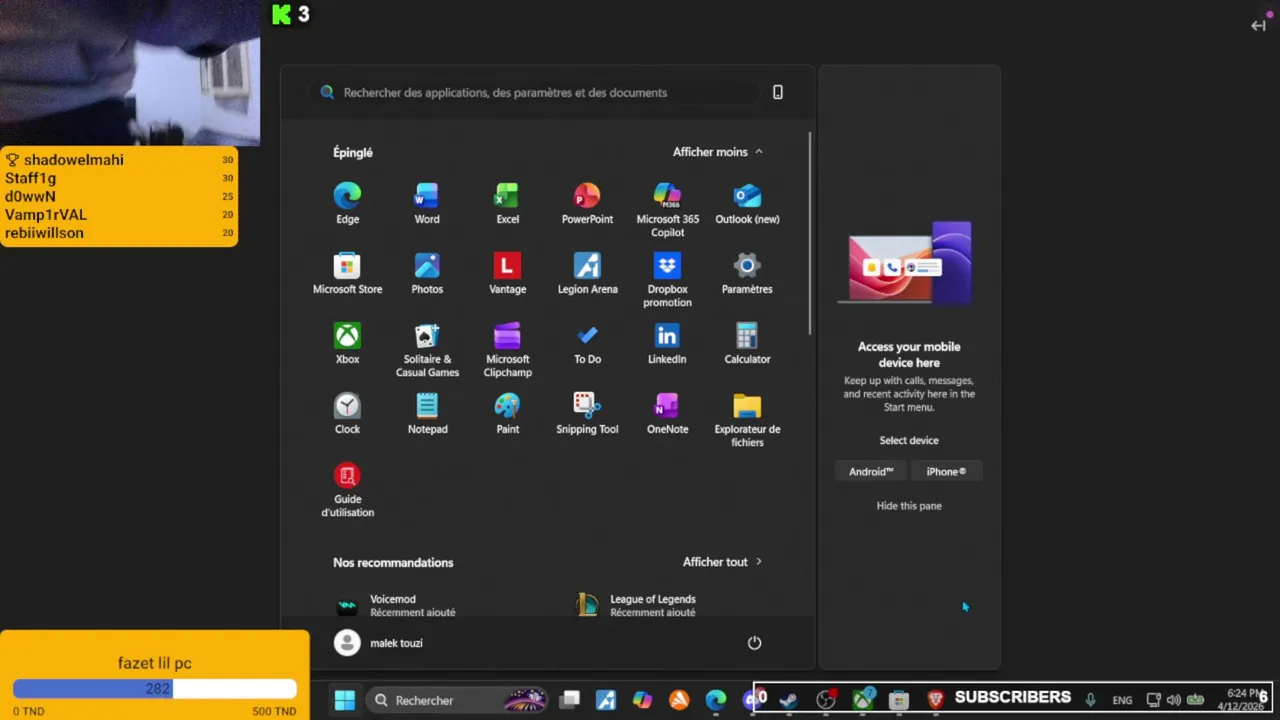
Task: Open the OneNote app
Action: [x=667, y=414]
